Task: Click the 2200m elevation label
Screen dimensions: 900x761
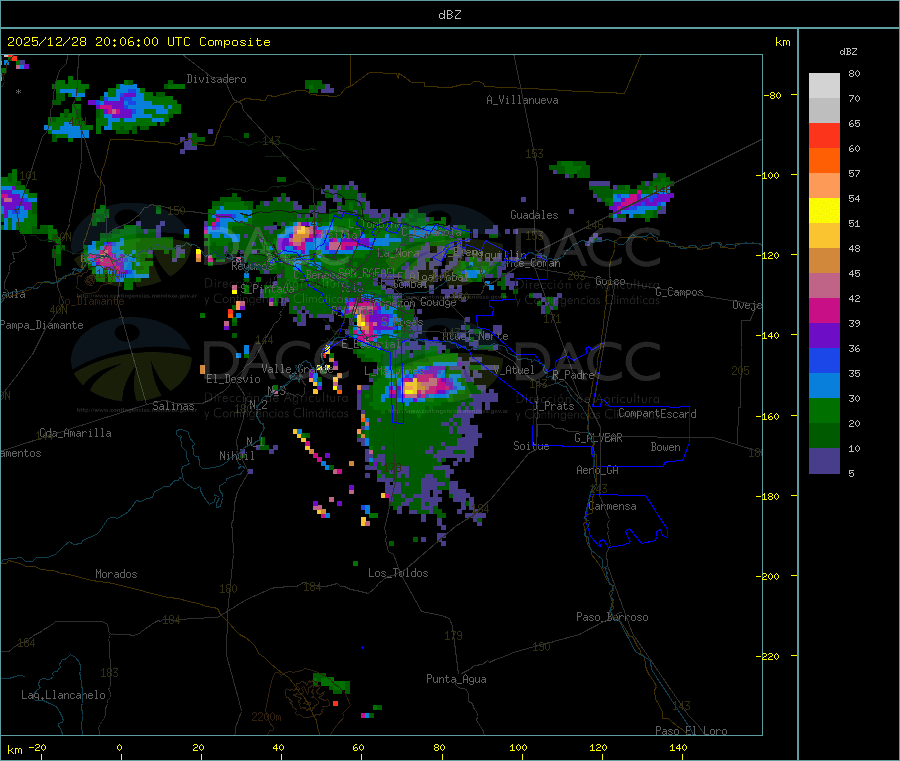Action: pyautogui.click(x=266, y=717)
